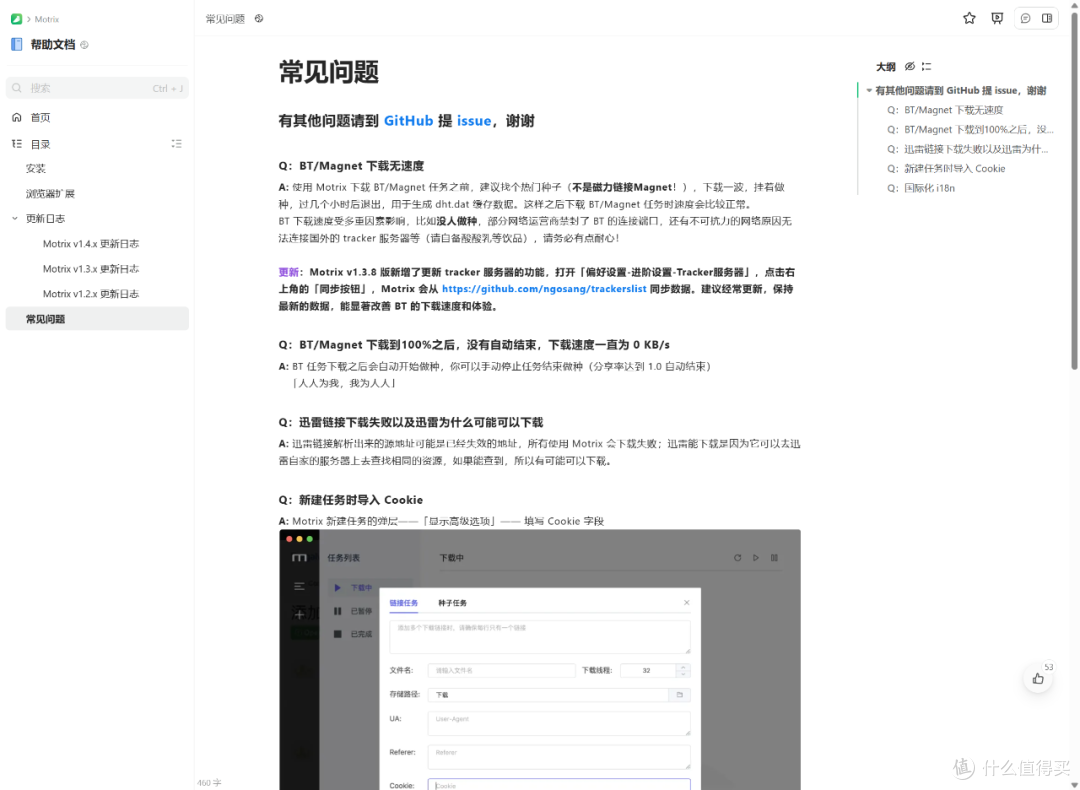Toggle collapse-all icon beside 目录
Image resolution: width=1080 pixels, height=790 pixels.
click(176, 144)
